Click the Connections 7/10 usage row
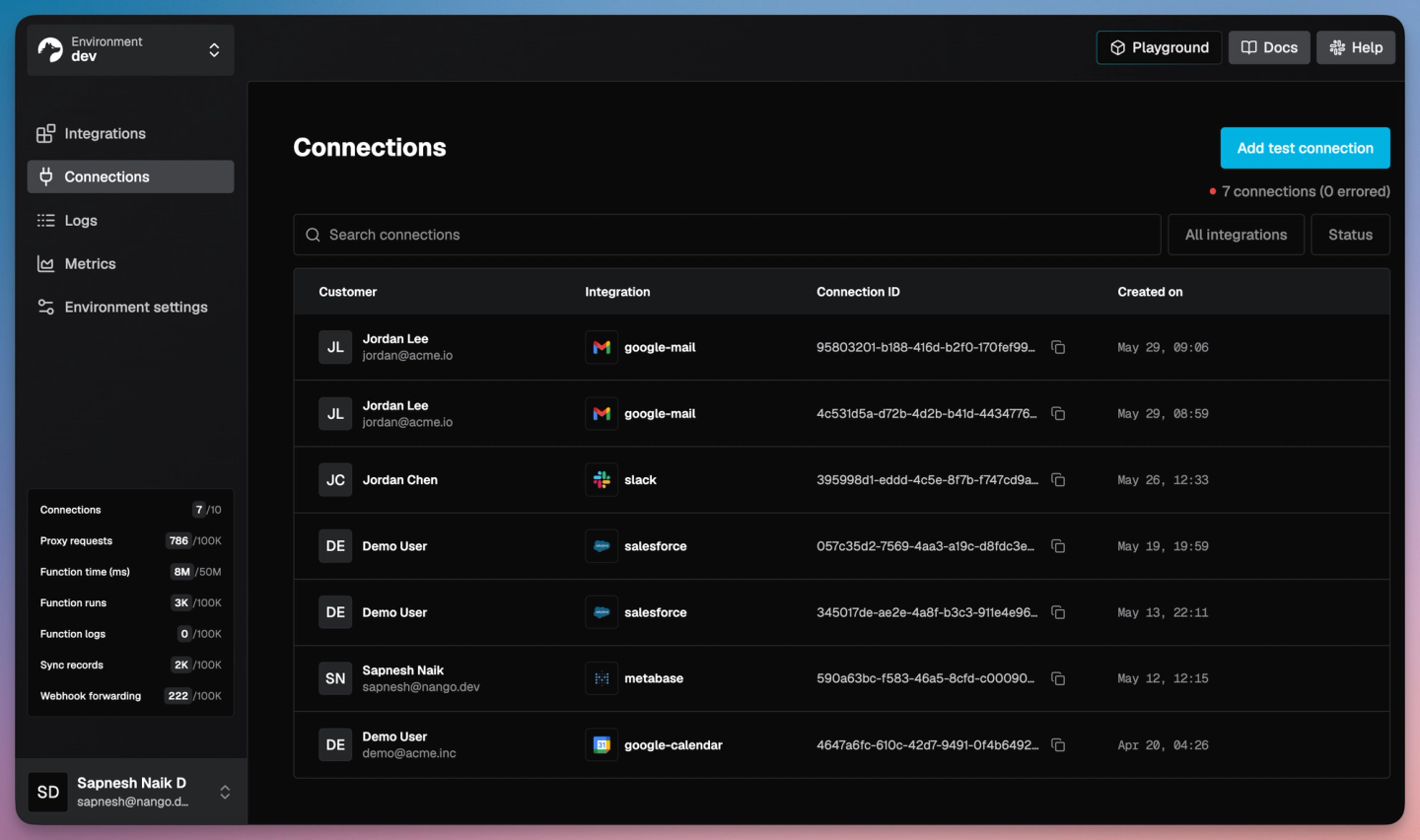Viewport: 1420px width, 840px height. pos(130,510)
